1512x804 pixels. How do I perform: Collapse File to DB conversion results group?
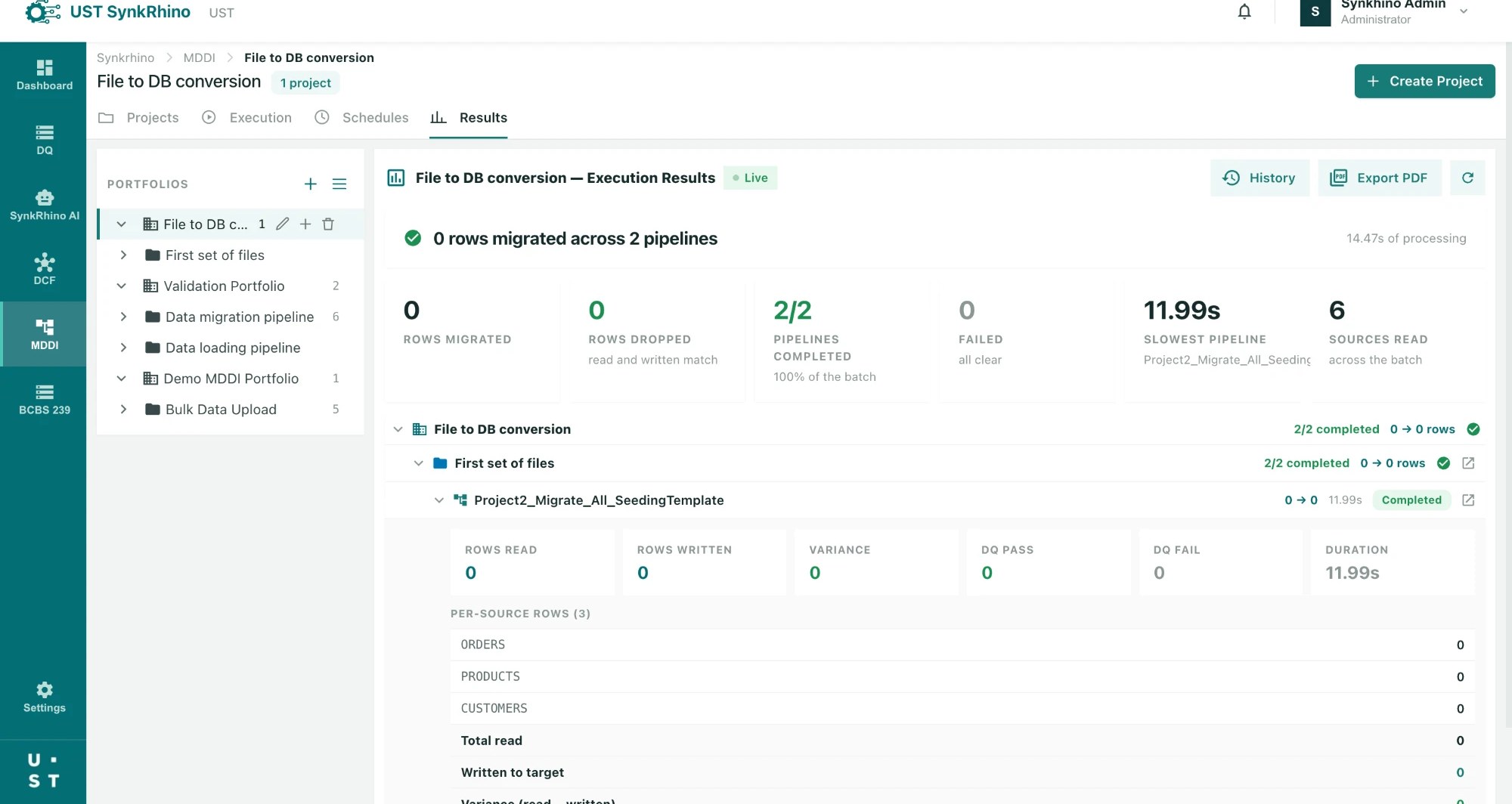click(x=398, y=429)
